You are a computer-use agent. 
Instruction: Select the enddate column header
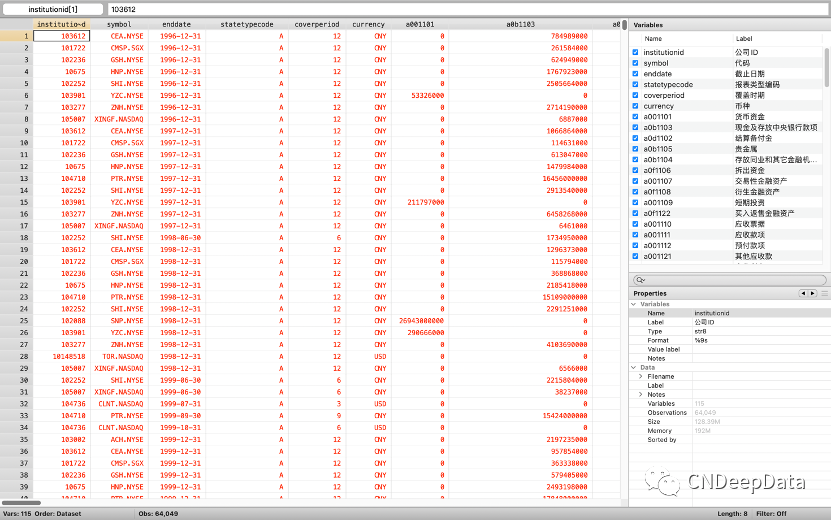[x=177, y=24]
